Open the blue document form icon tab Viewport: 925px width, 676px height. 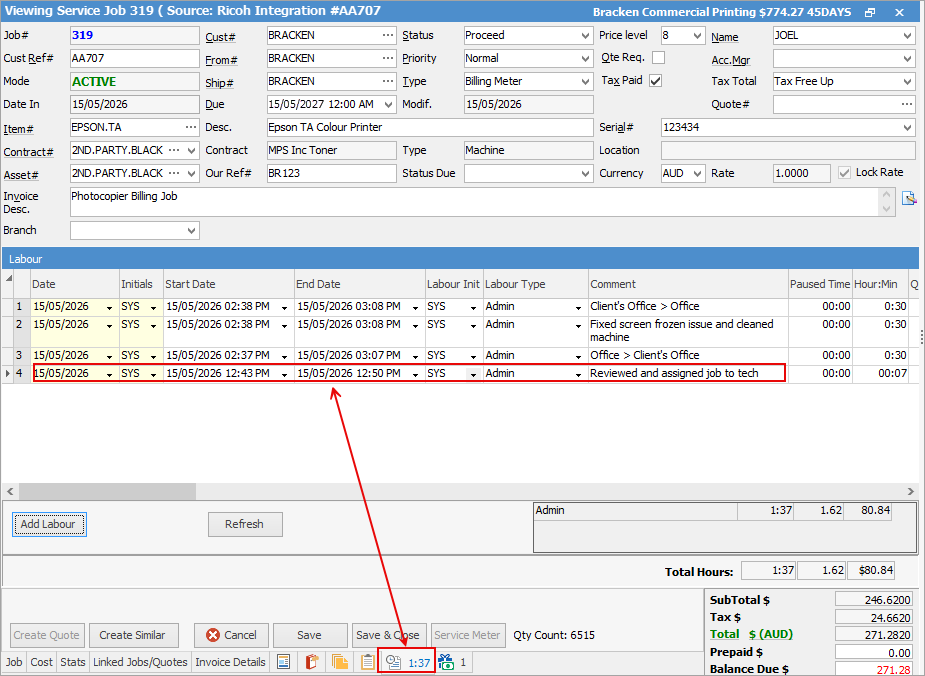(284, 662)
